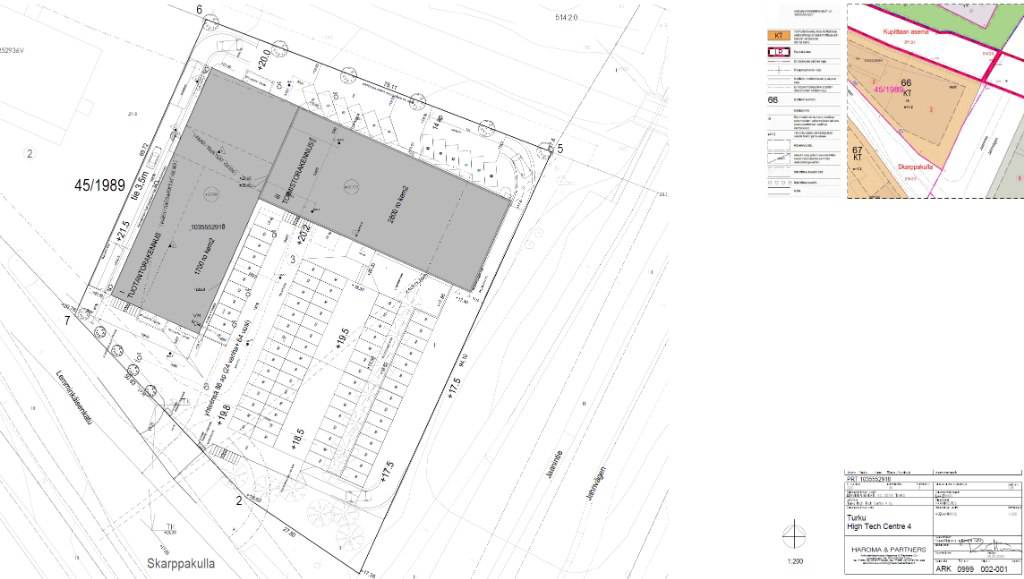Click the large 66 block number in legend
Image resolution: width=1024 pixels, height=579 pixels.
pyautogui.click(x=772, y=100)
